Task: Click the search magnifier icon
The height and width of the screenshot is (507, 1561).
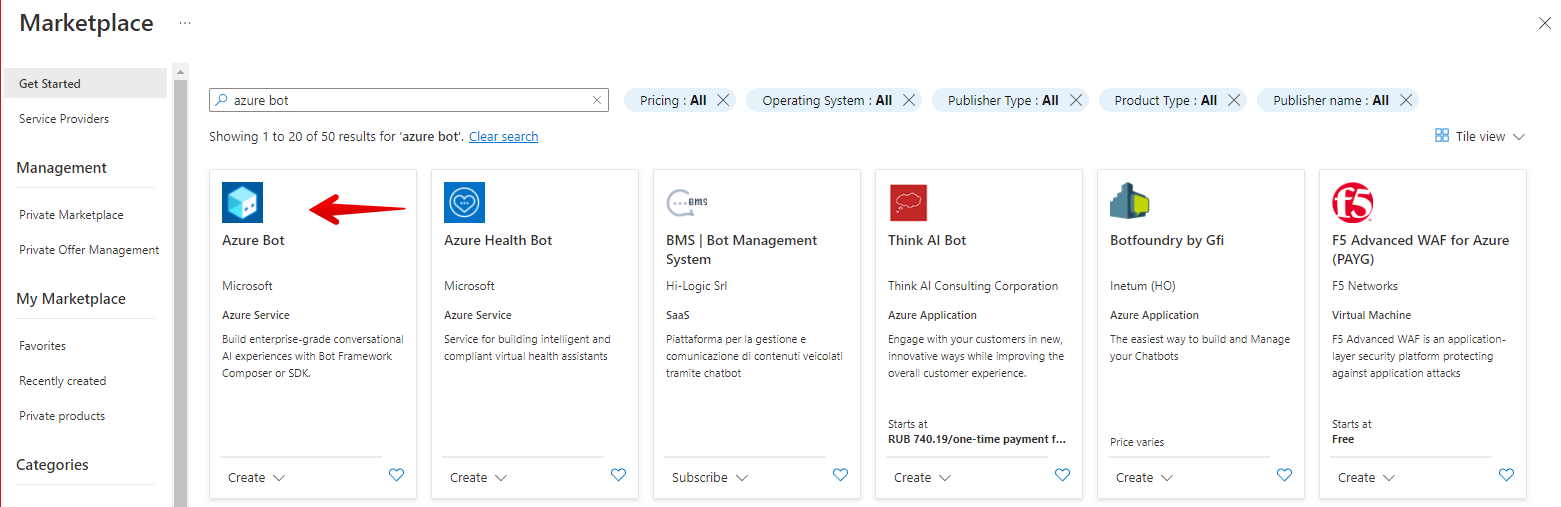Action: click(222, 100)
